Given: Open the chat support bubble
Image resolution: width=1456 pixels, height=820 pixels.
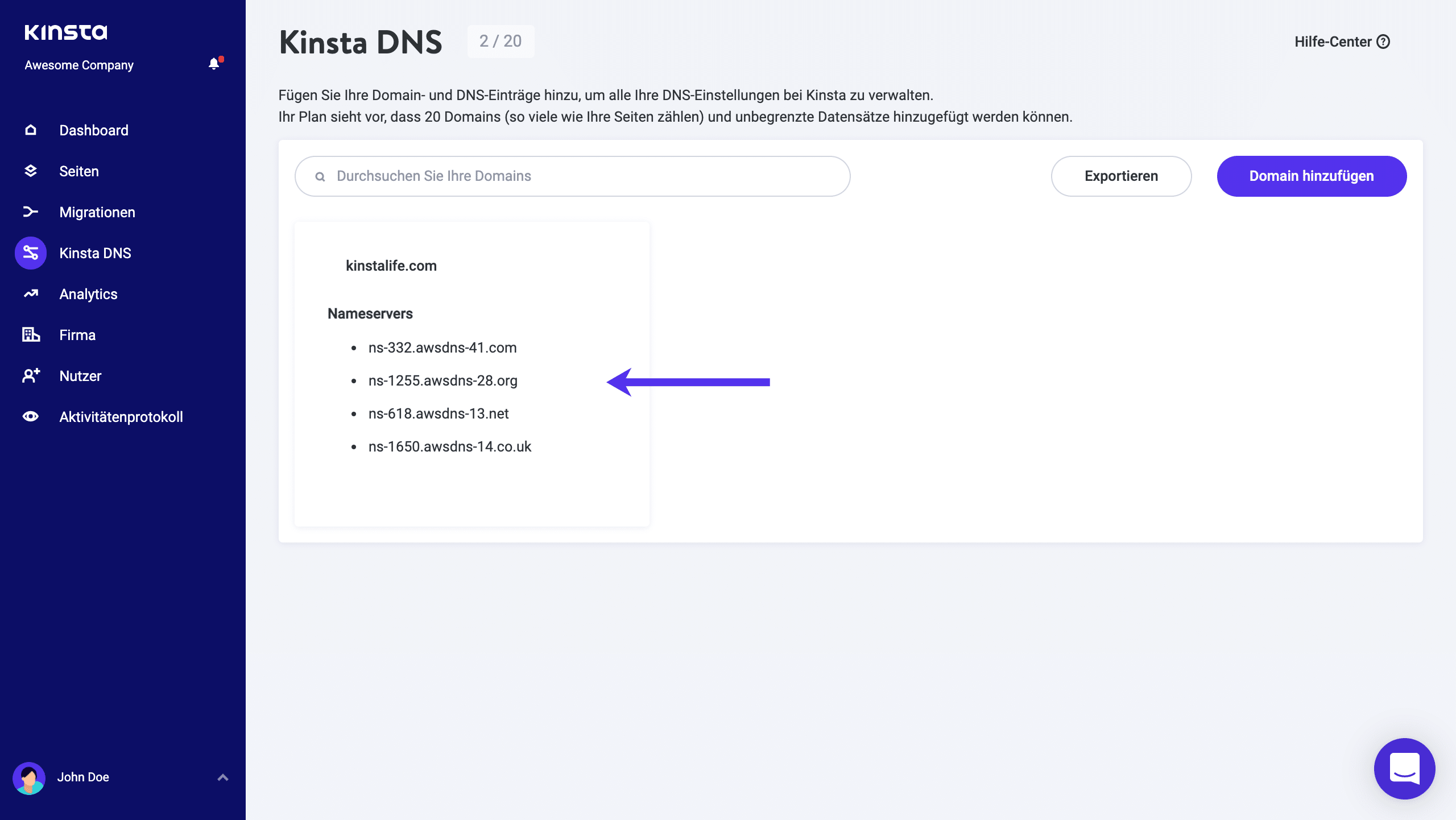Looking at the screenshot, I should (x=1405, y=769).
